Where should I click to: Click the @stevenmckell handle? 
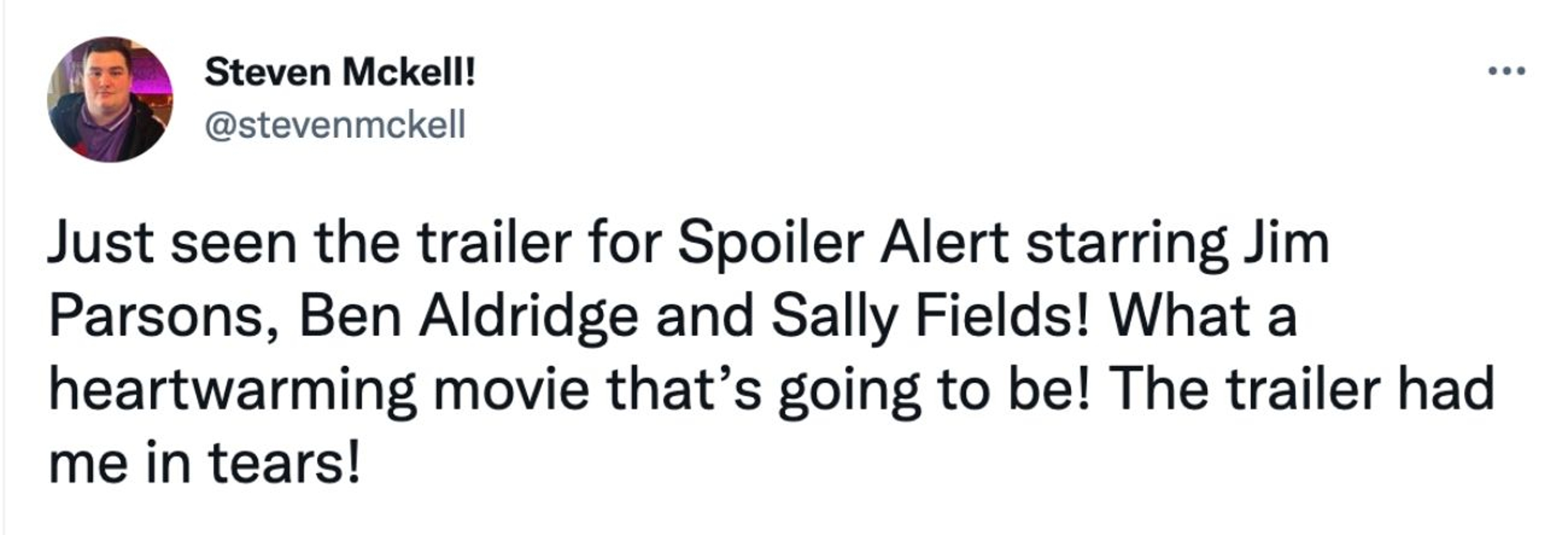[335, 125]
